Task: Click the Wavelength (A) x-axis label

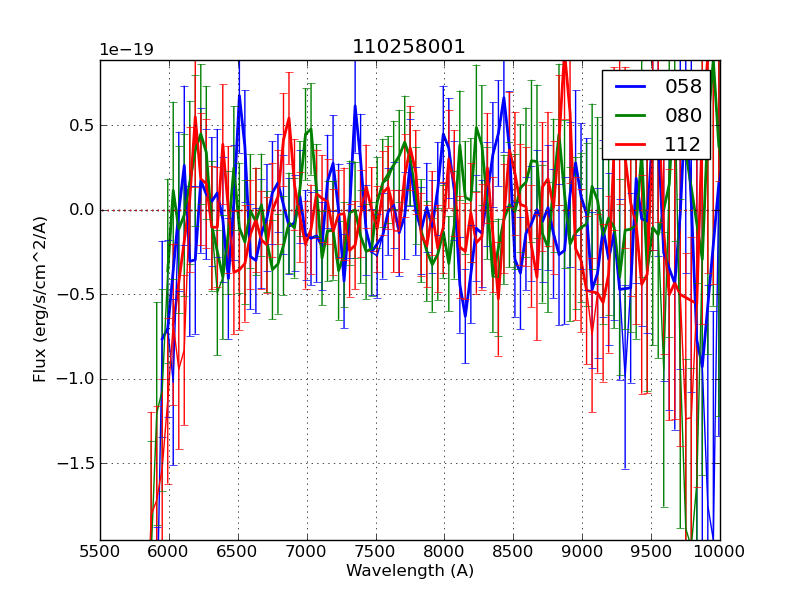Action: coord(410,571)
